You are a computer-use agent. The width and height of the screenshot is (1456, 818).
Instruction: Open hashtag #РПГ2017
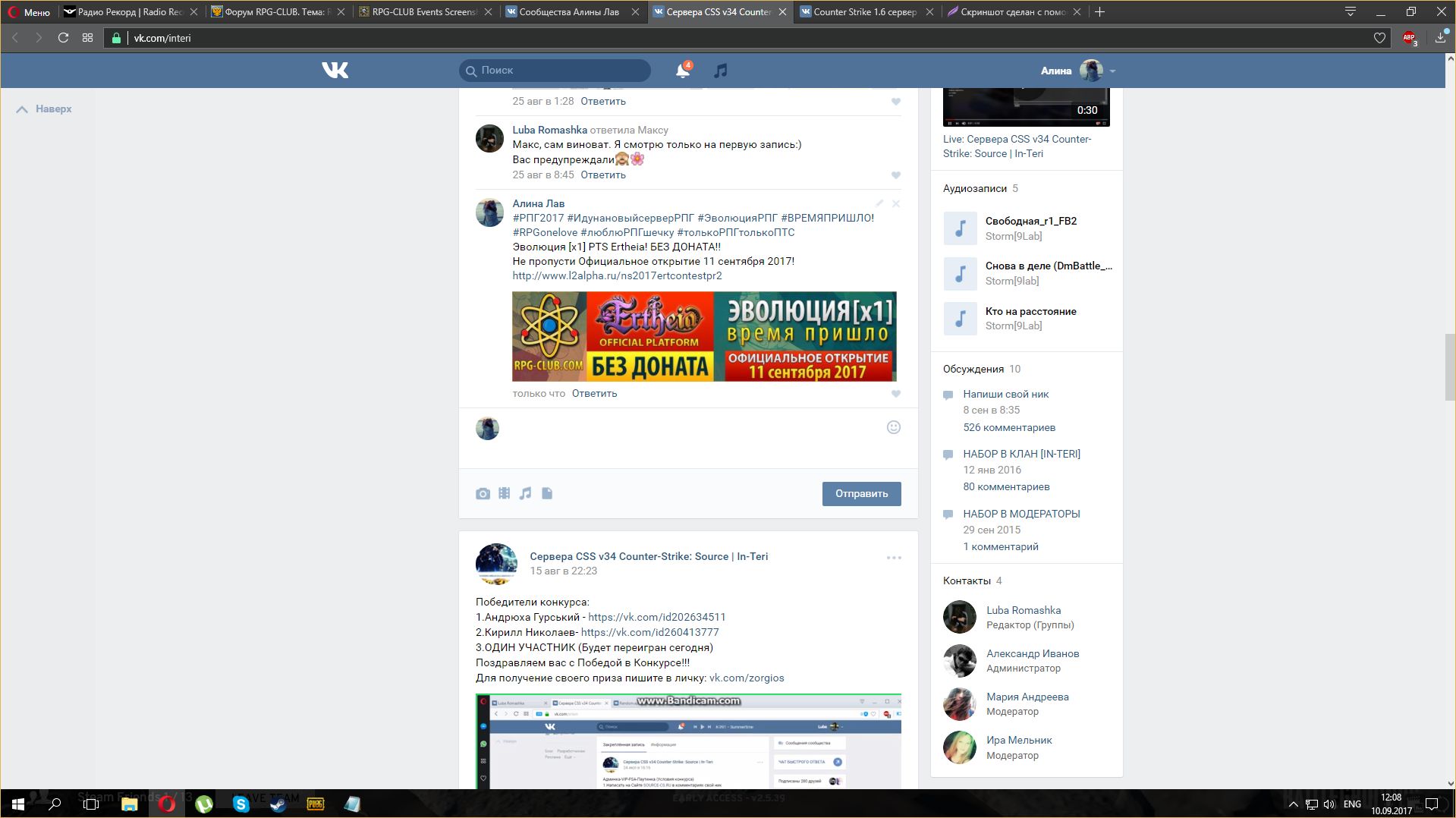538,219
